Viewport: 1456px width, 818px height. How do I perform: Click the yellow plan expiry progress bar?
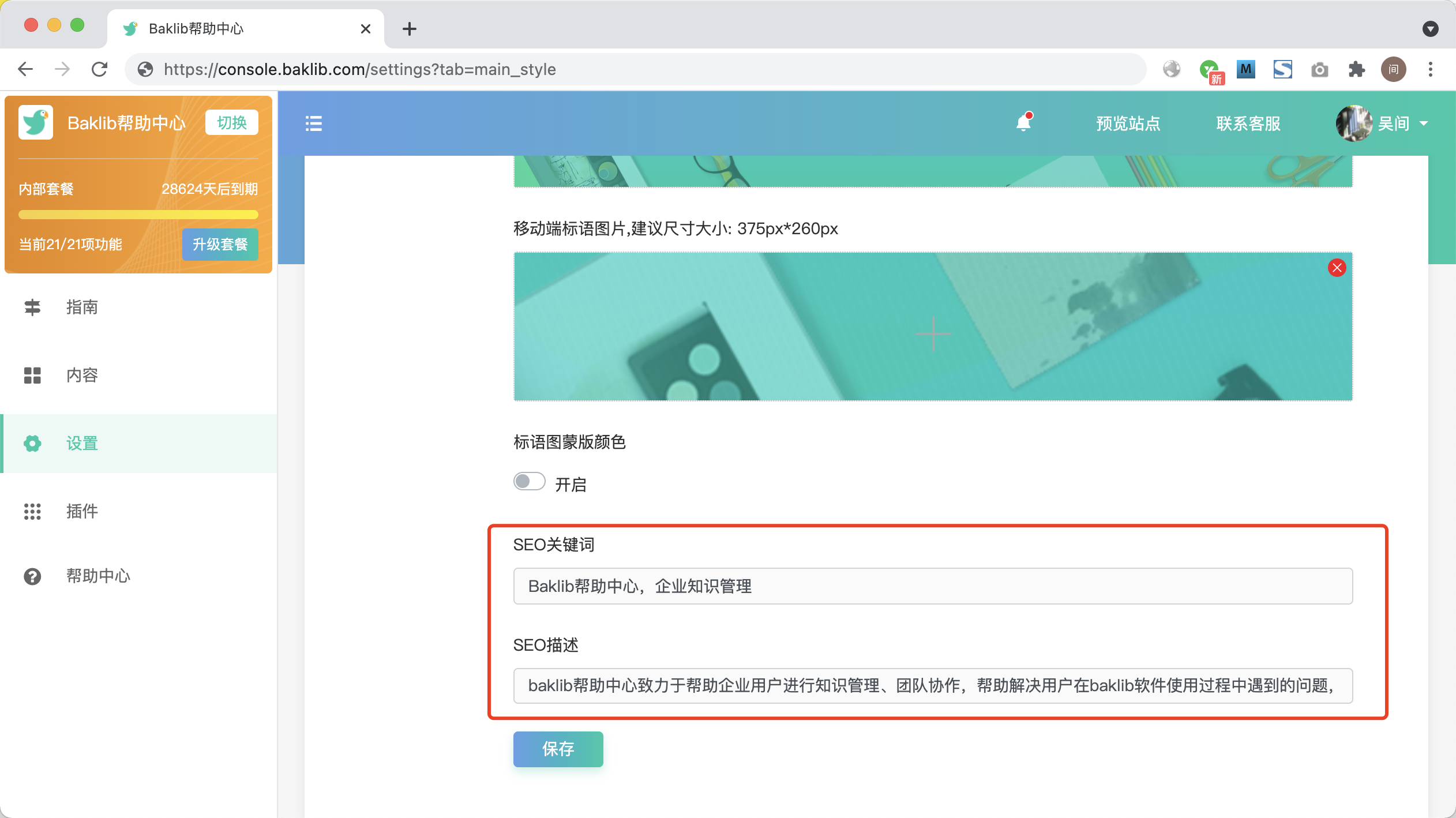pyautogui.click(x=138, y=215)
